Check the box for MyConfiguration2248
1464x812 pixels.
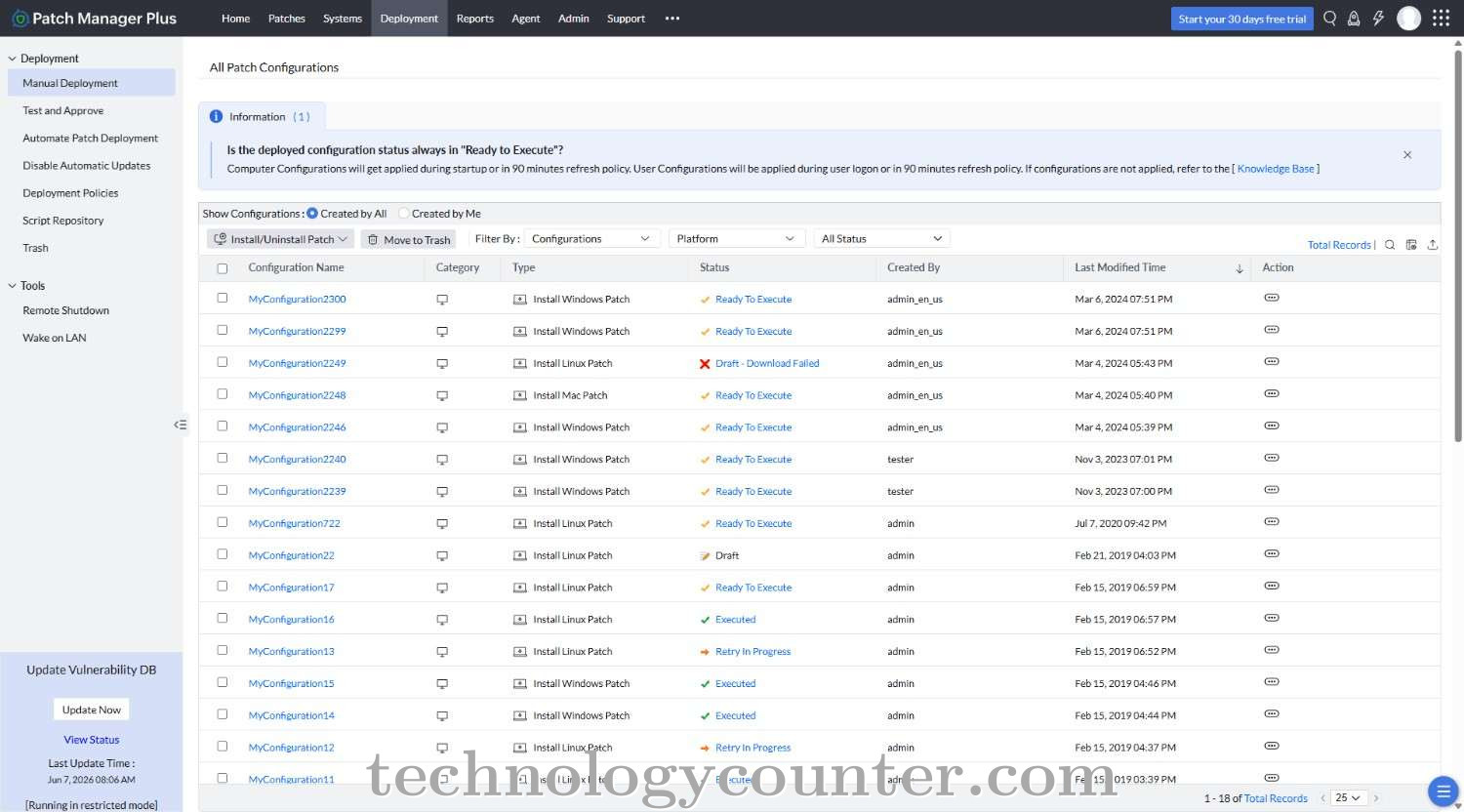click(x=223, y=394)
